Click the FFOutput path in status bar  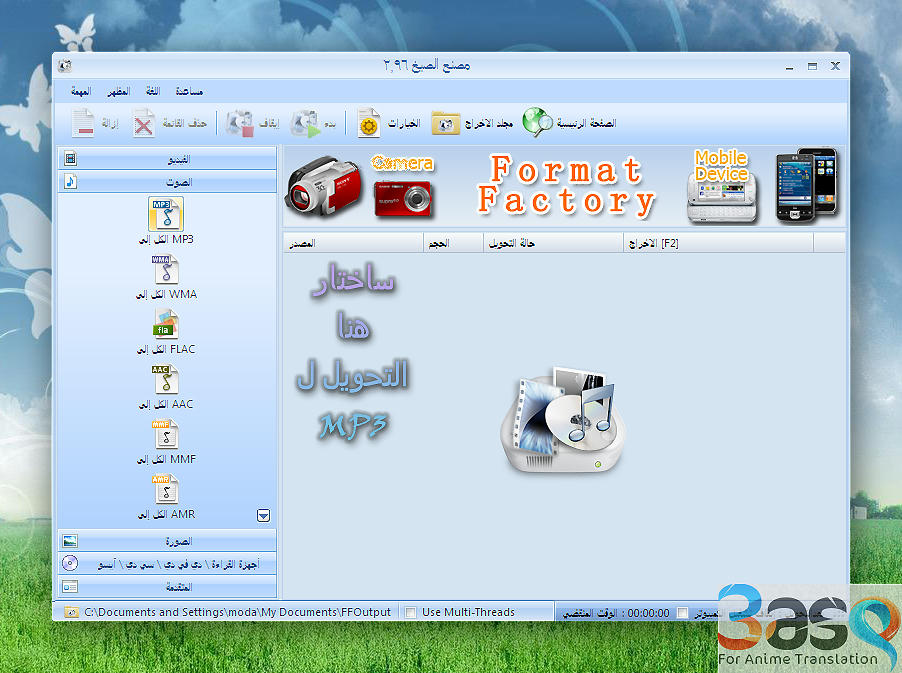coord(237,612)
